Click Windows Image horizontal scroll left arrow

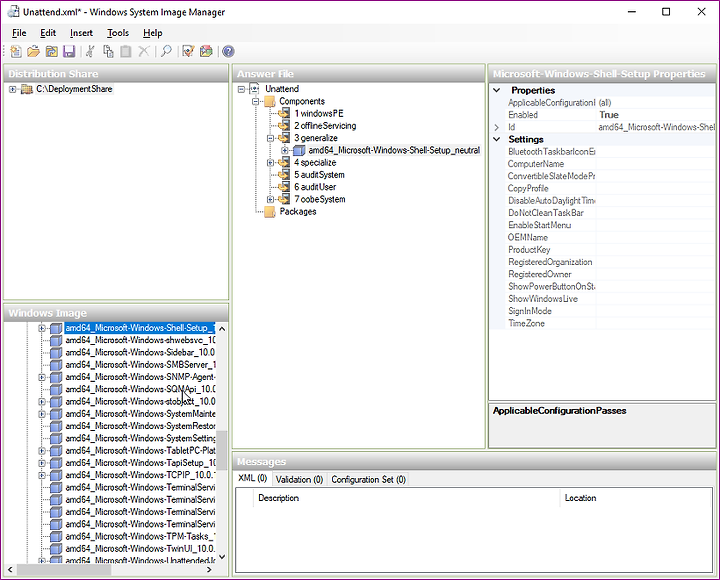10,570
